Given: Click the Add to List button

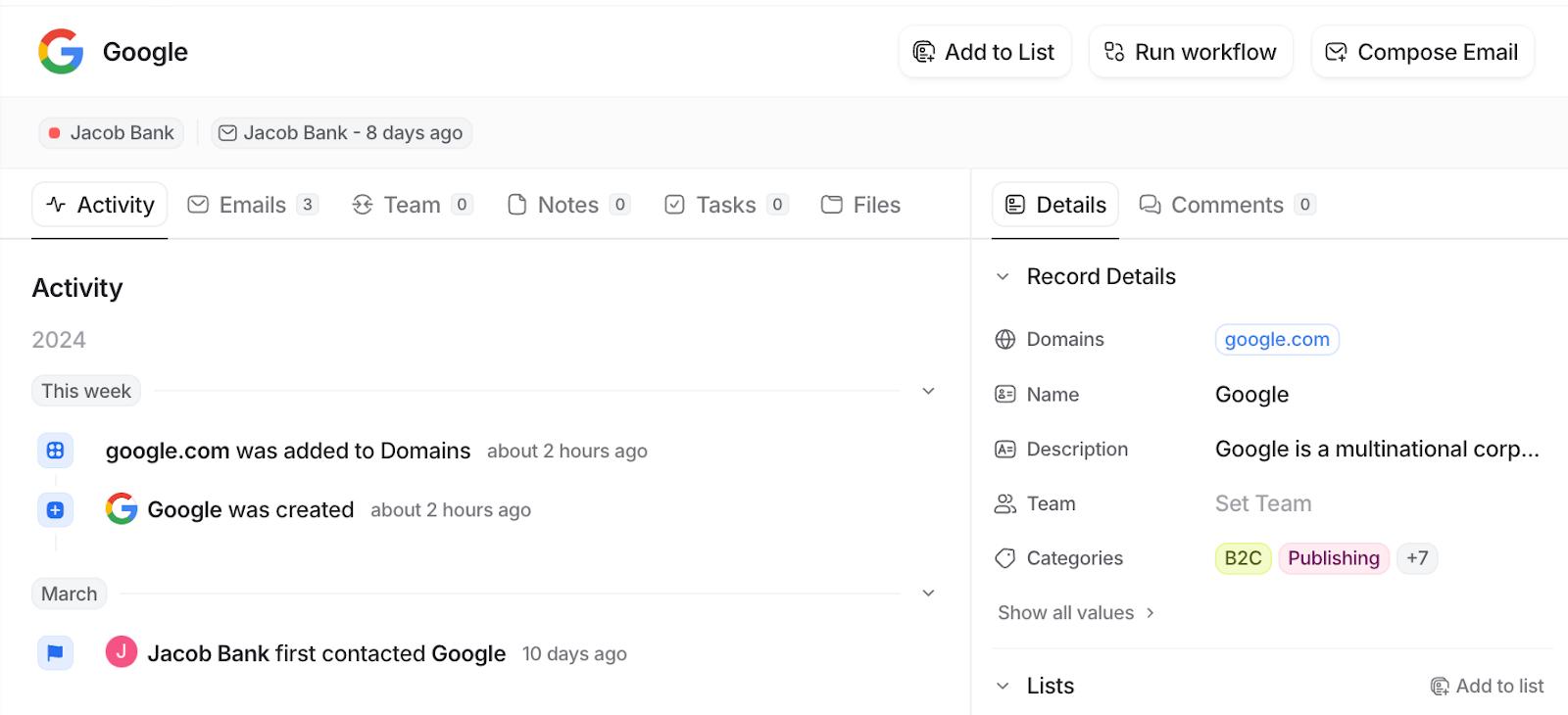Looking at the screenshot, I should coord(985,52).
